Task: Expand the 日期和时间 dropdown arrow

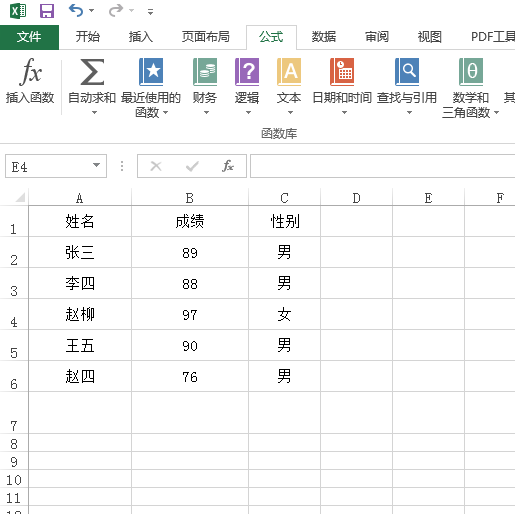Action: pyautogui.click(x=344, y=113)
